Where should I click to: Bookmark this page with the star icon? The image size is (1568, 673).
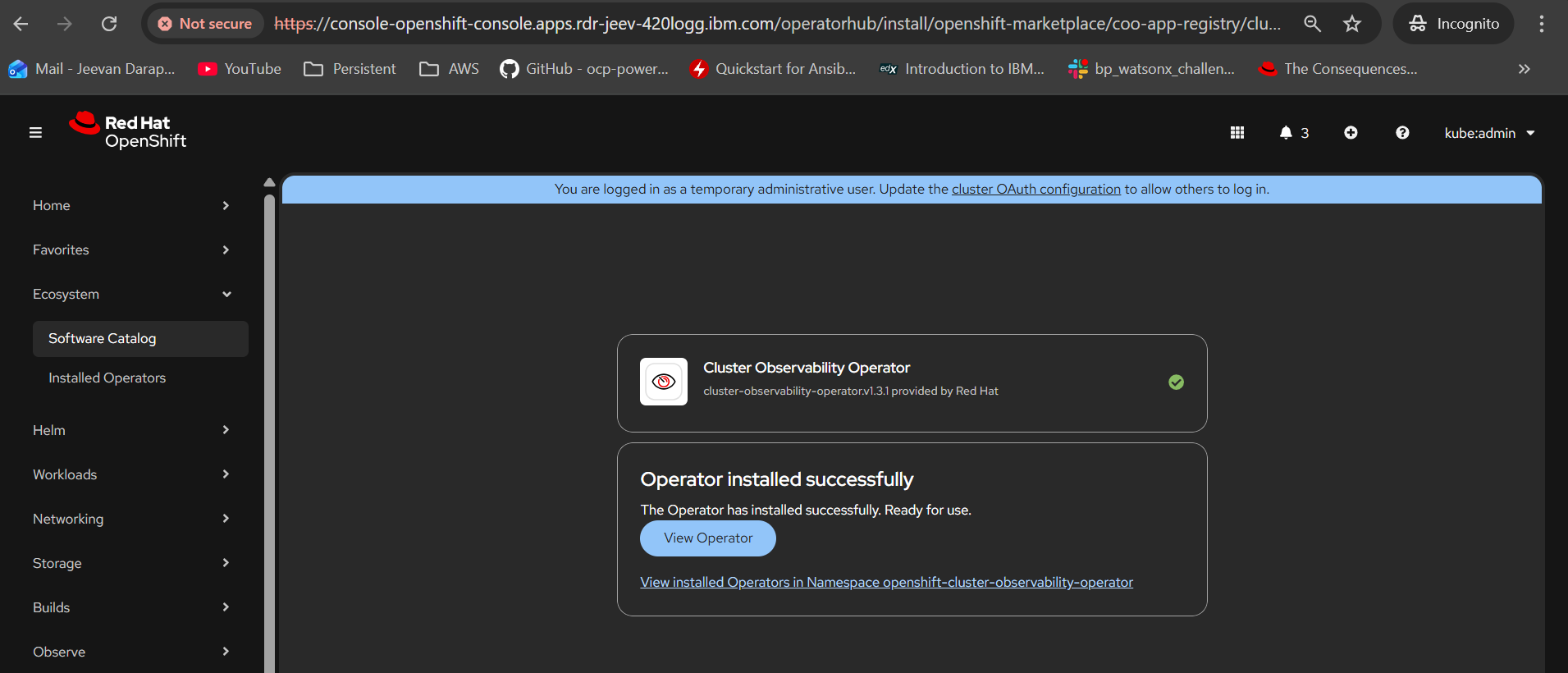click(1352, 24)
